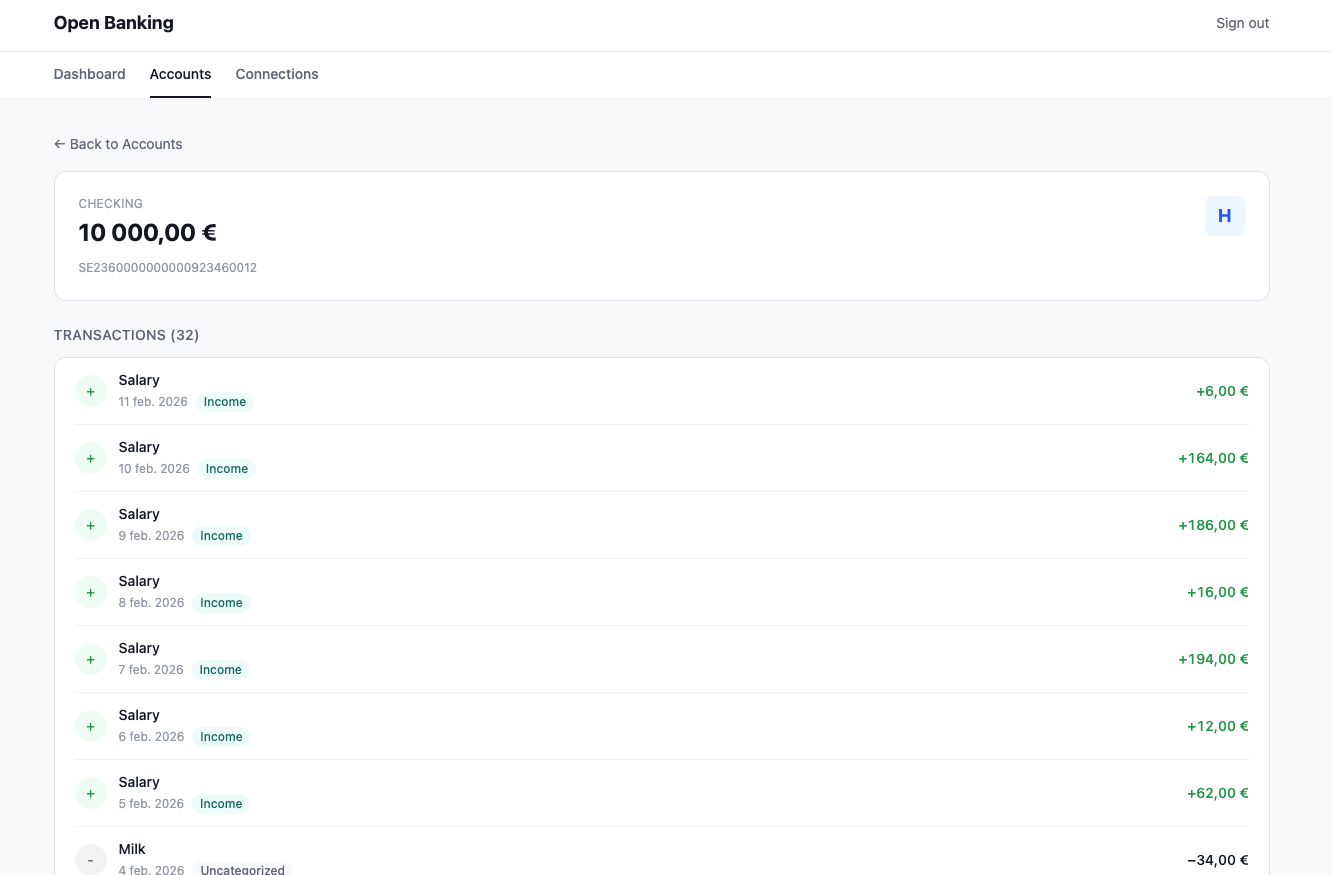Click the blue H bank logo icon
1332x875 pixels.
(1224, 216)
